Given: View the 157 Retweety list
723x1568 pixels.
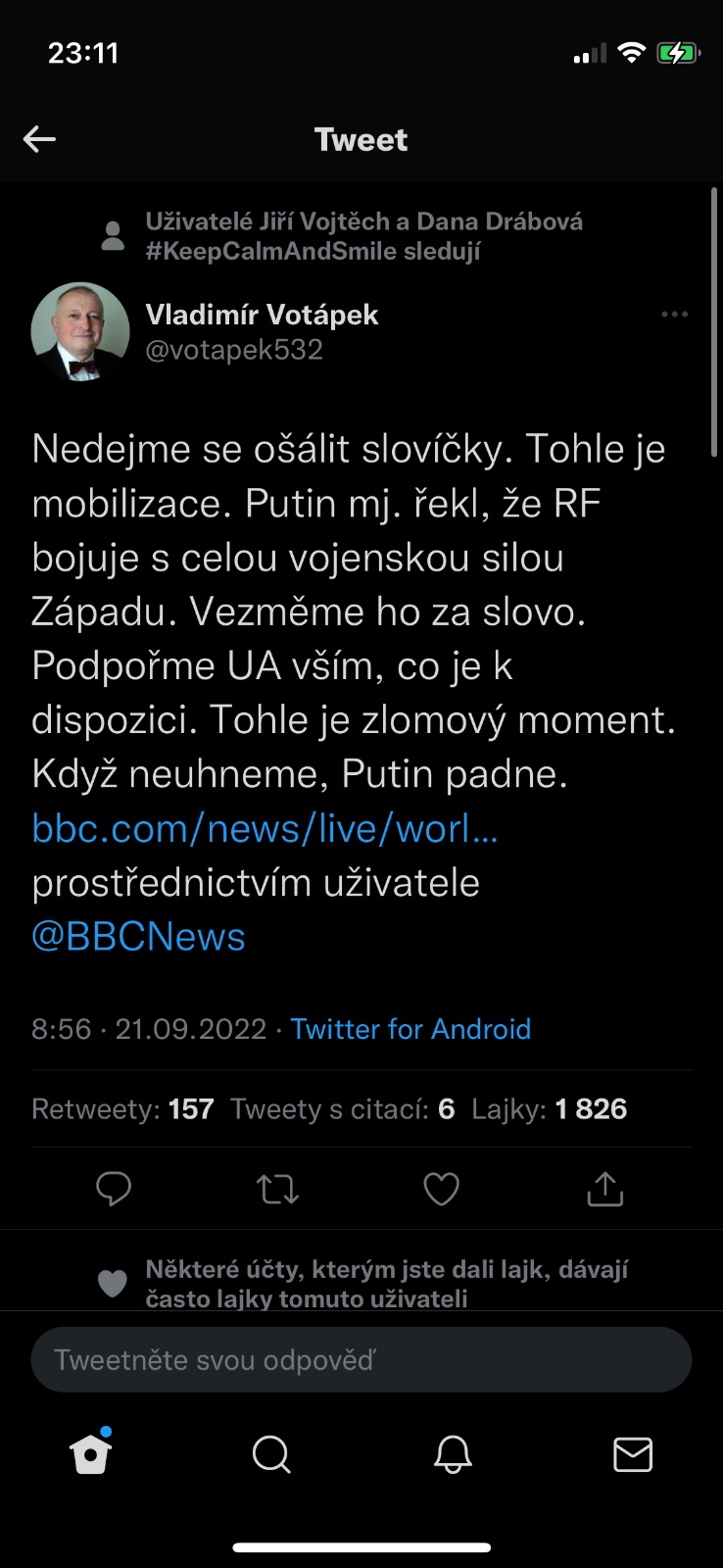Looking at the screenshot, I should coord(122,1109).
